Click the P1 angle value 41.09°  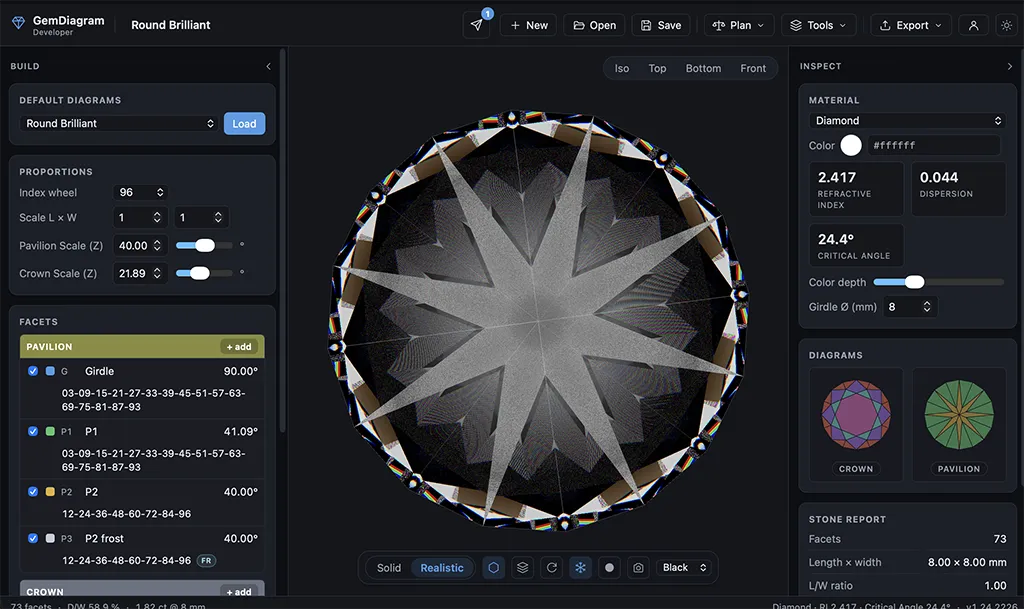[x=240, y=431]
